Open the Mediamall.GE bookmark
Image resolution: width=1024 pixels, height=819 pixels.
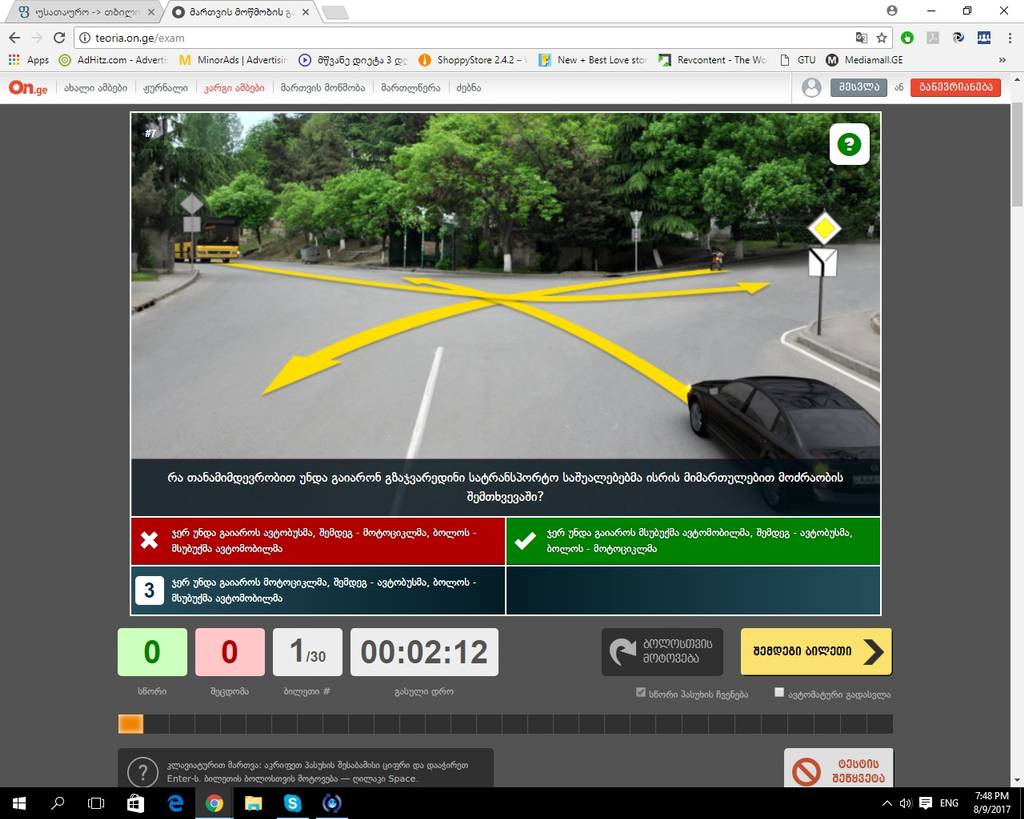coord(865,60)
